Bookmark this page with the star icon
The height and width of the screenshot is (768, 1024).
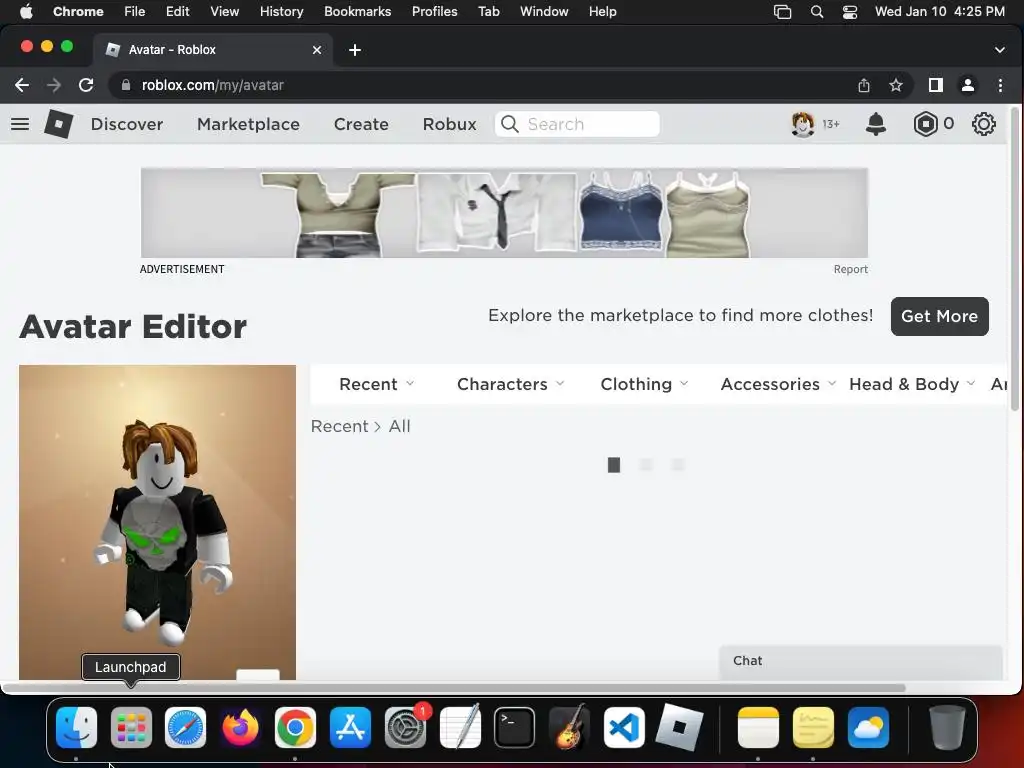[896, 85]
